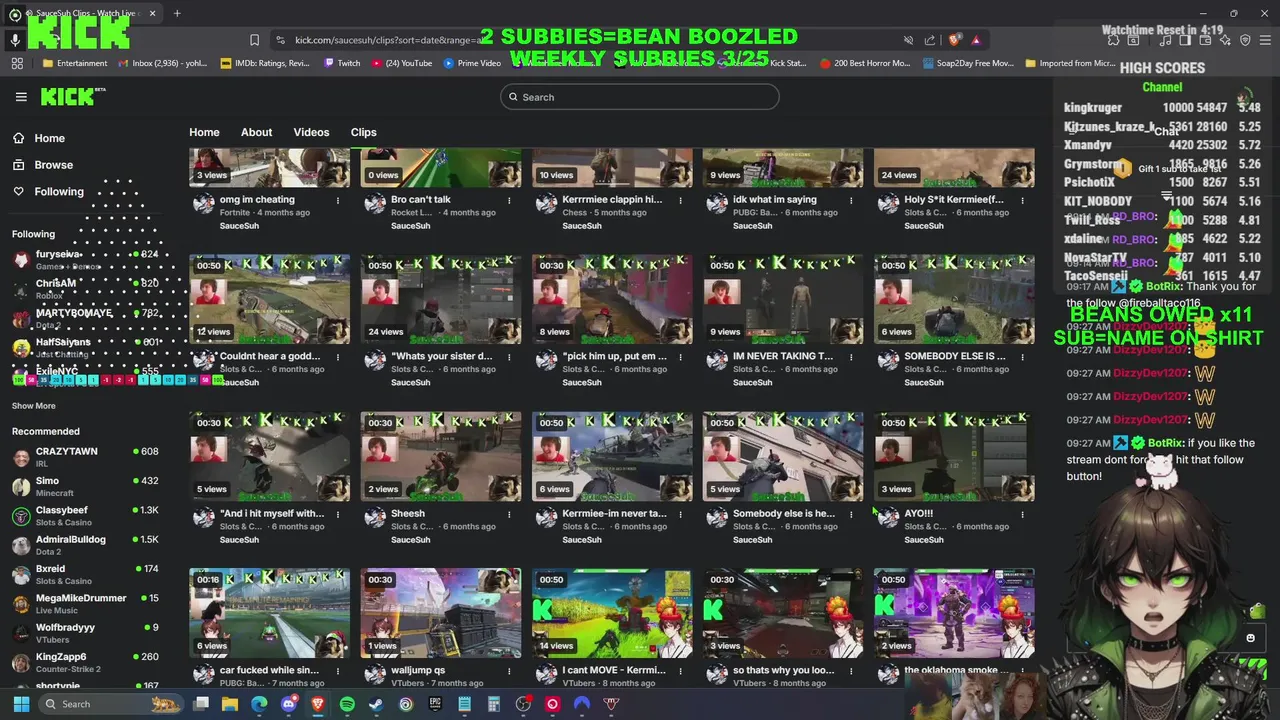The height and width of the screenshot is (720, 1280).
Task: Open options for 'Sheesh' clip
Action: [509, 514]
